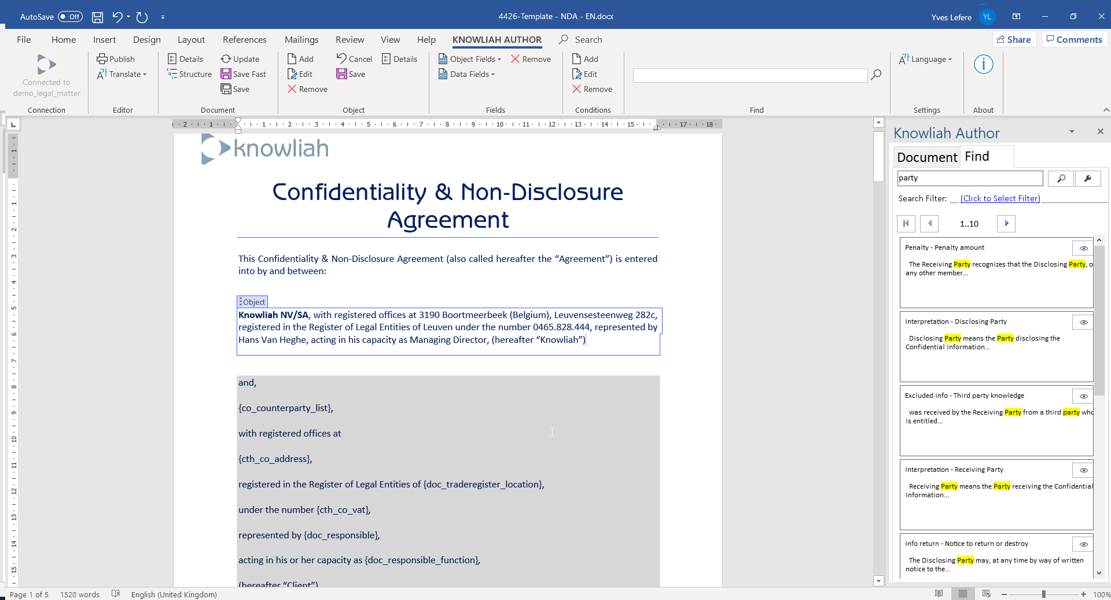Toggle eye for Info return - Notice result
1111x600 pixels.
1083,544
